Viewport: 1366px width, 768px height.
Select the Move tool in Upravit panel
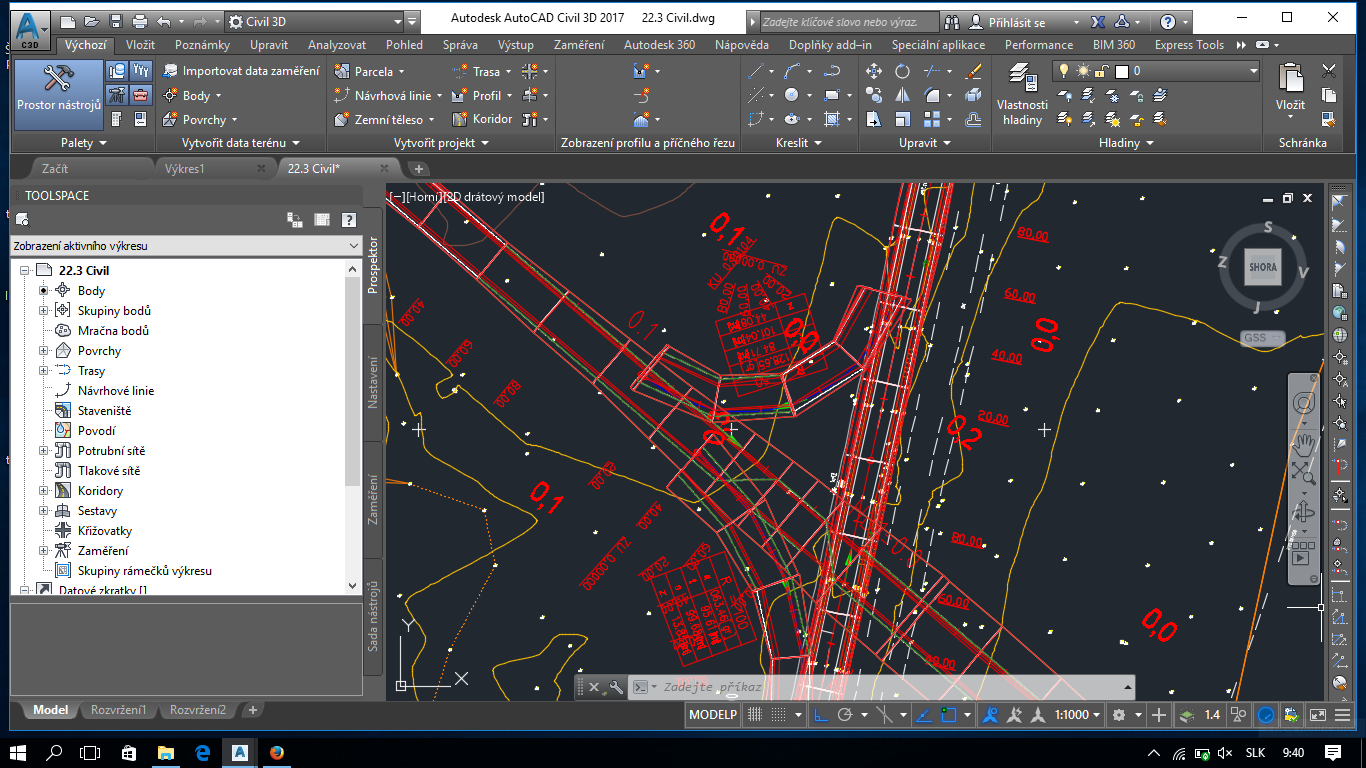[x=873, y=71]
